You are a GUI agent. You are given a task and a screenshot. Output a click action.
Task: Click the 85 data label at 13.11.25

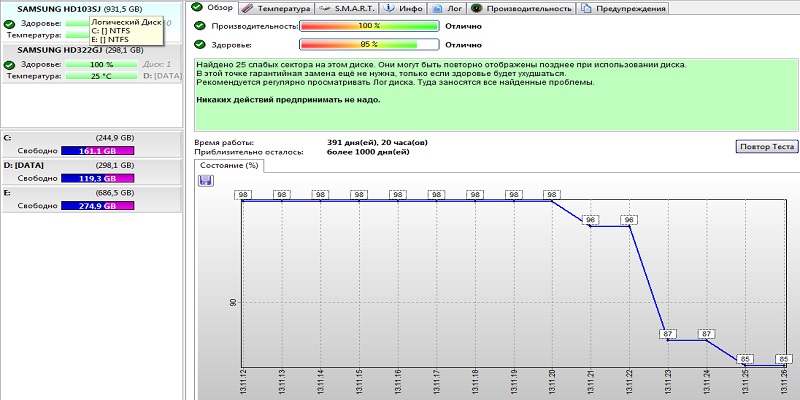[x=745, y=359]
